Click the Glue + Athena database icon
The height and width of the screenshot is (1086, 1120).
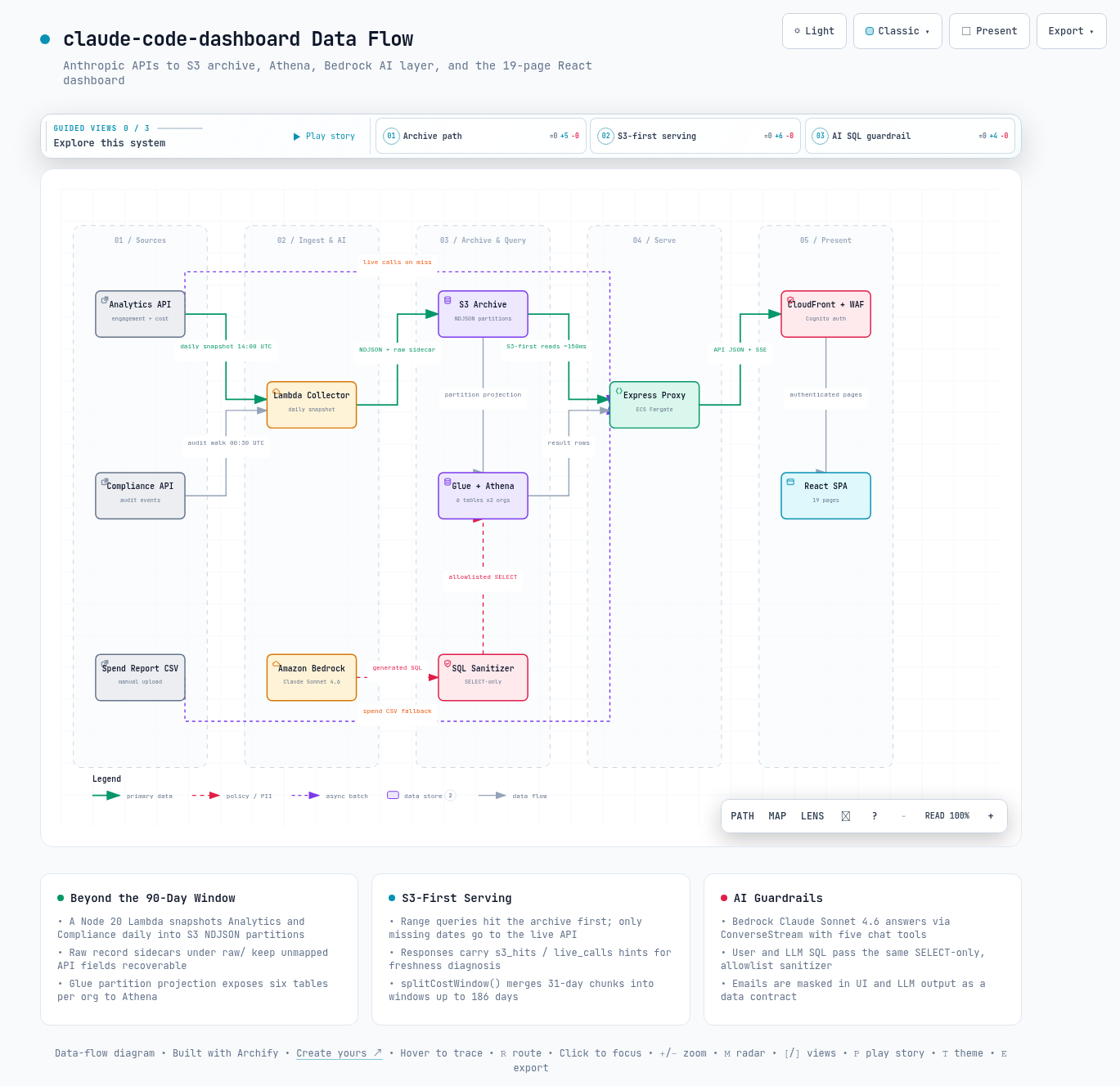point(448,482)
